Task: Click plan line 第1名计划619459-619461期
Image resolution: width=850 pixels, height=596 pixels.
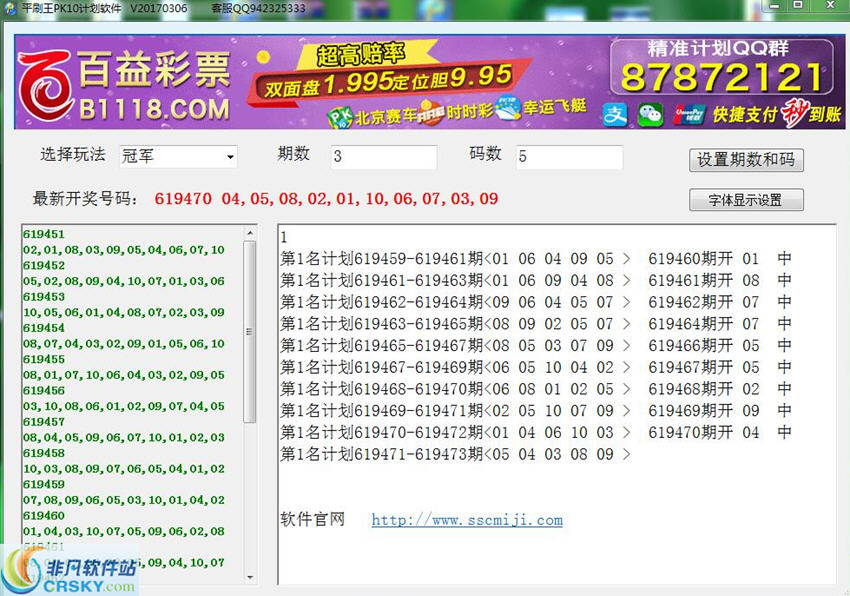Action: click(x=536, y=259)
